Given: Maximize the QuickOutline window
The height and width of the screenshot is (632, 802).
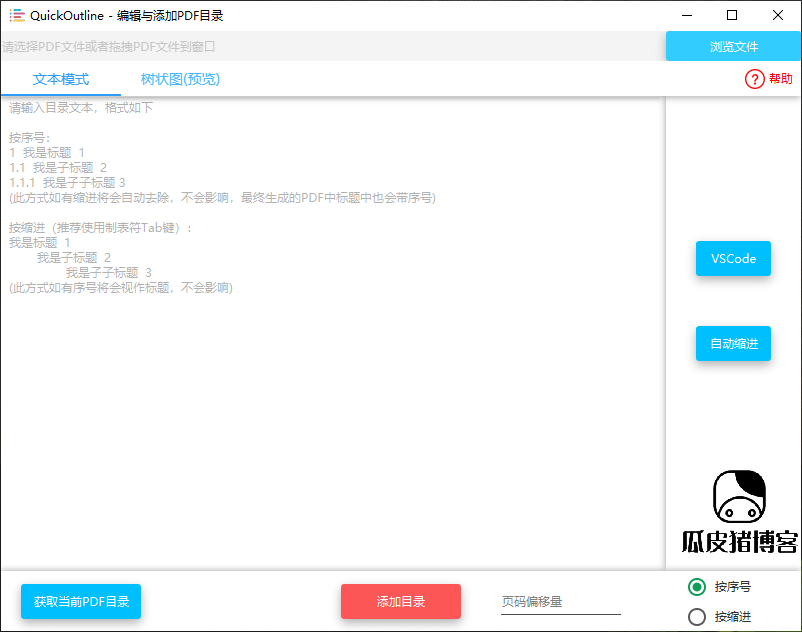Looking at the screenshot, I should pyautogui.click(x=732, y=15).
